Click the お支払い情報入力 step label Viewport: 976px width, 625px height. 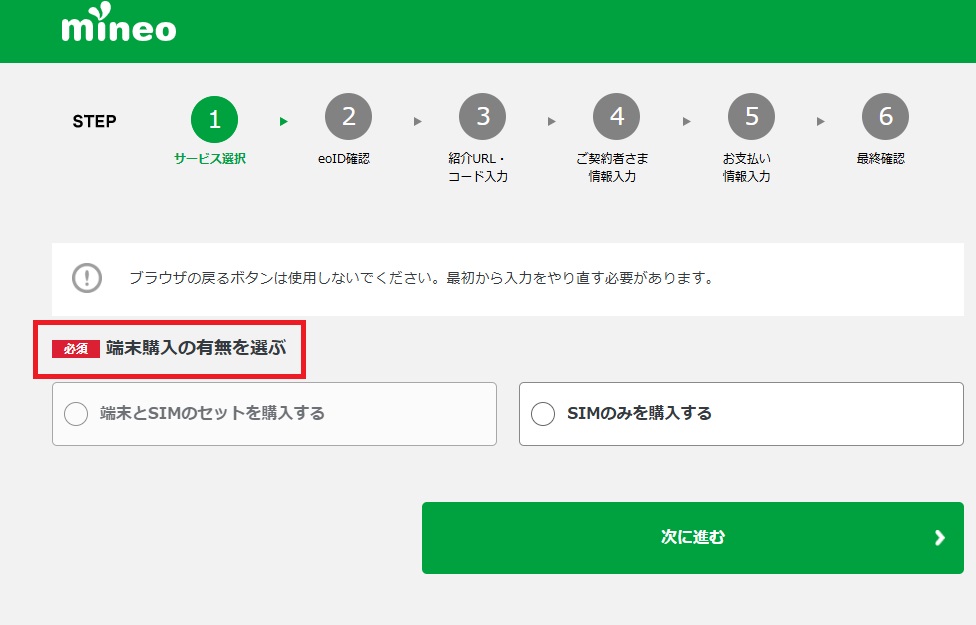click(x=746, y=167)
